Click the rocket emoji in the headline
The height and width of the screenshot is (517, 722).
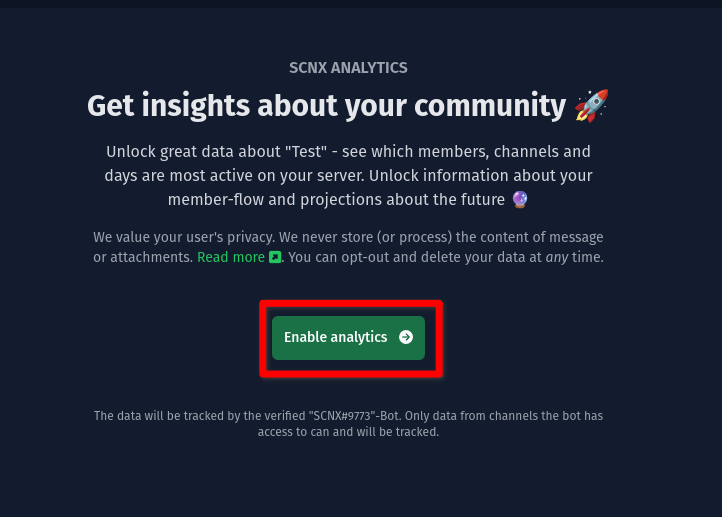click(591, 105)
